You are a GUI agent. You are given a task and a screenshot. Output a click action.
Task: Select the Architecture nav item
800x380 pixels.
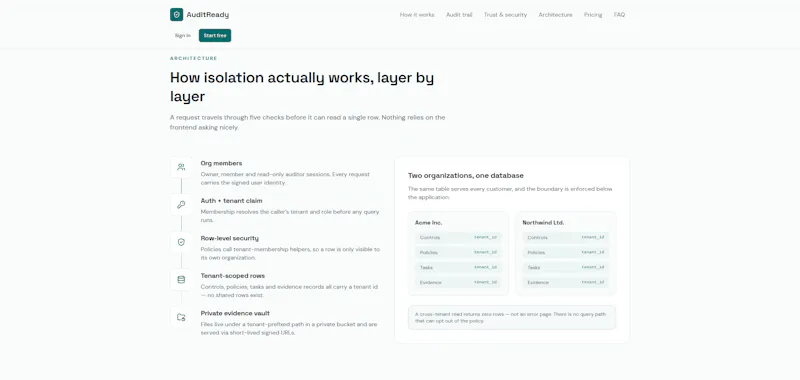pos(555,15)
